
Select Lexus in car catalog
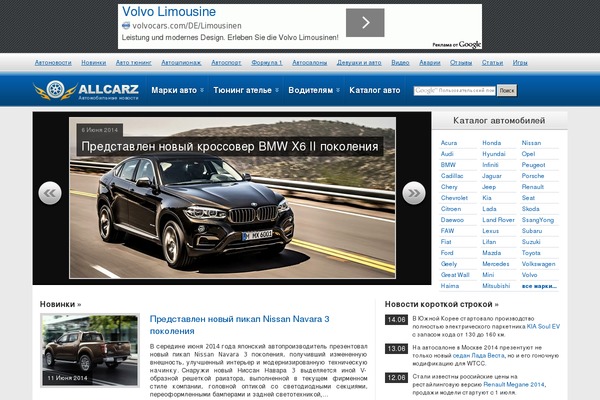(x=491, y=231)
